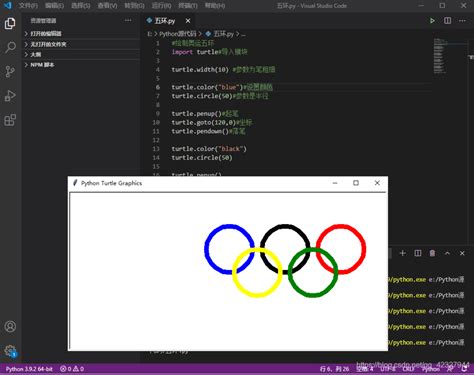Screen dimensions: 474x375
Task: Split the editor to the right
Action: pos(447,21)
